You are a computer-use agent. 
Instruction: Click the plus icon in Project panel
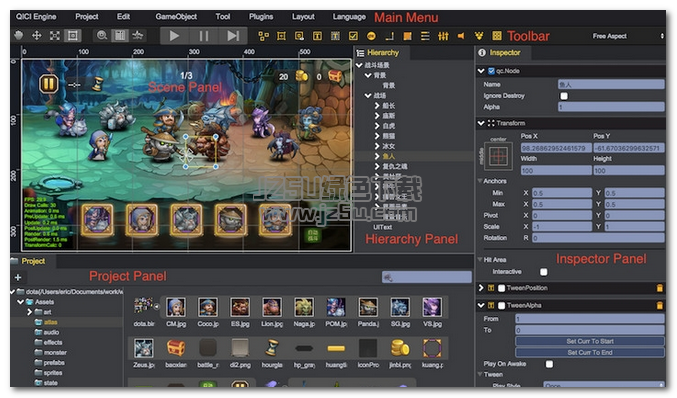point(18,277)
